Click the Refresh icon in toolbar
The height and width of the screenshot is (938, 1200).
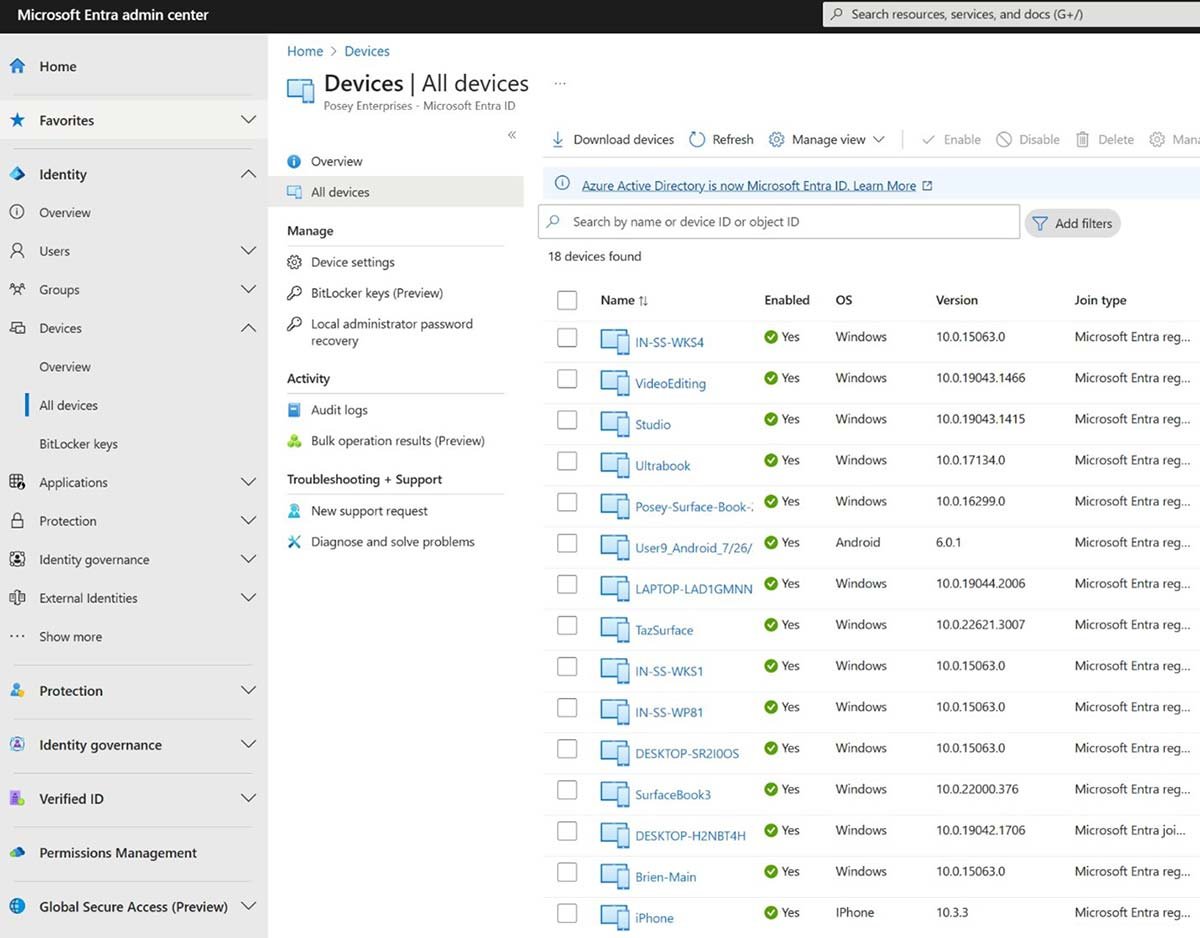click(697, 140)
